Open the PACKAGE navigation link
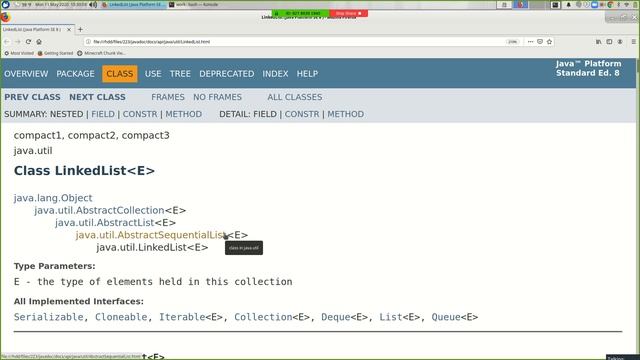The width and height of the screenshot is (640, 360). [x=76, y=74]
